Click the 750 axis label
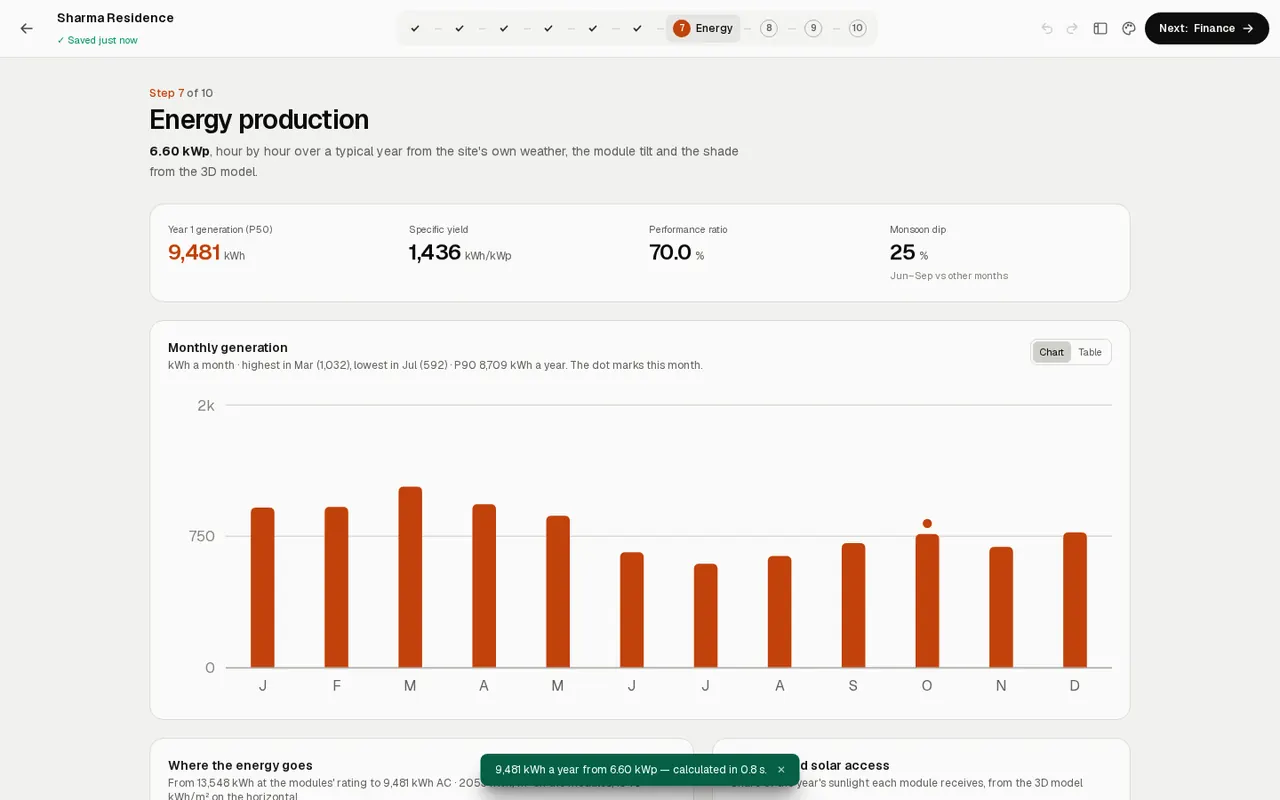The height and width of the screenshot is (800, 1280). click(202, 536)
